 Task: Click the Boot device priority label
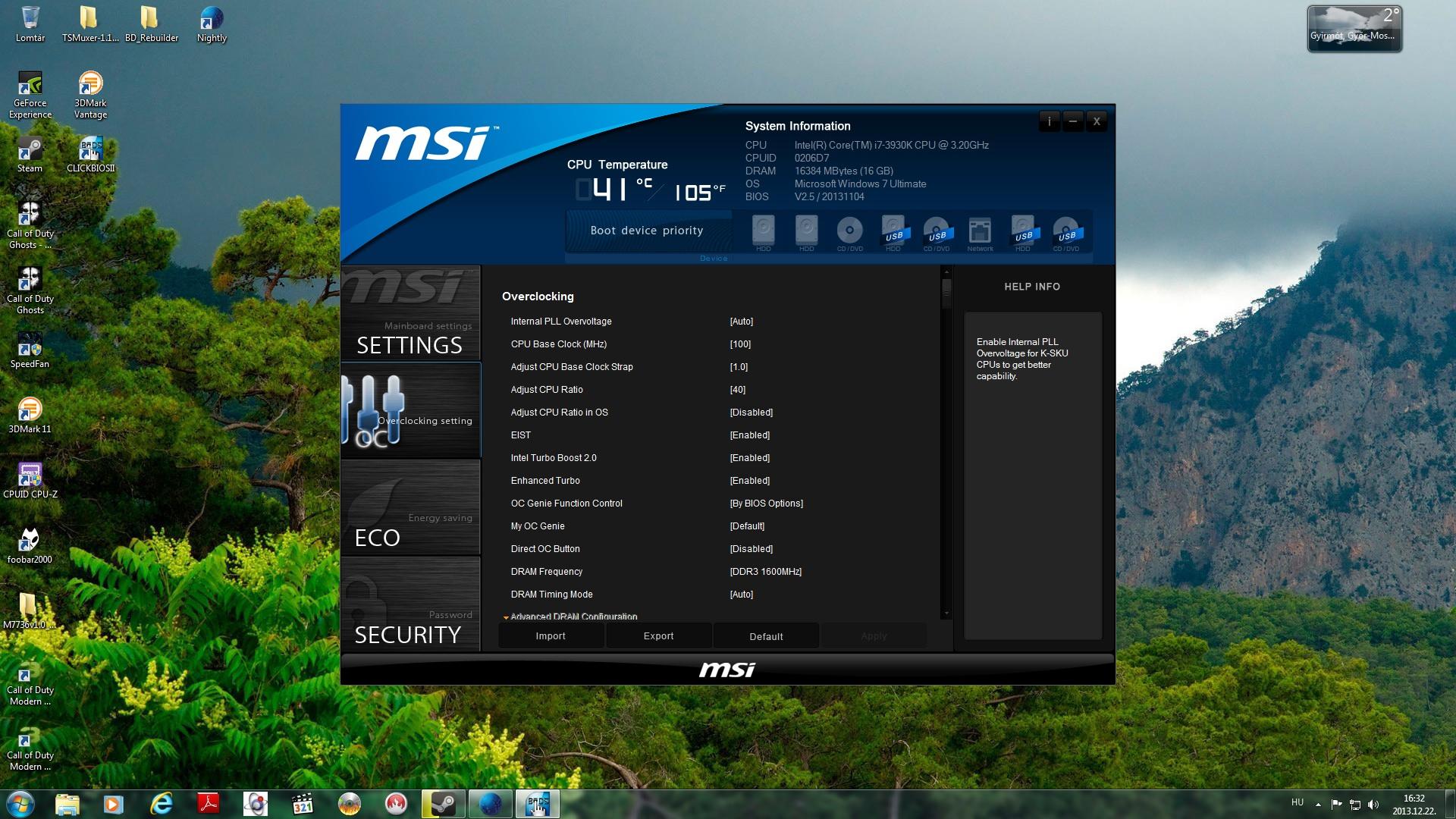647,231
